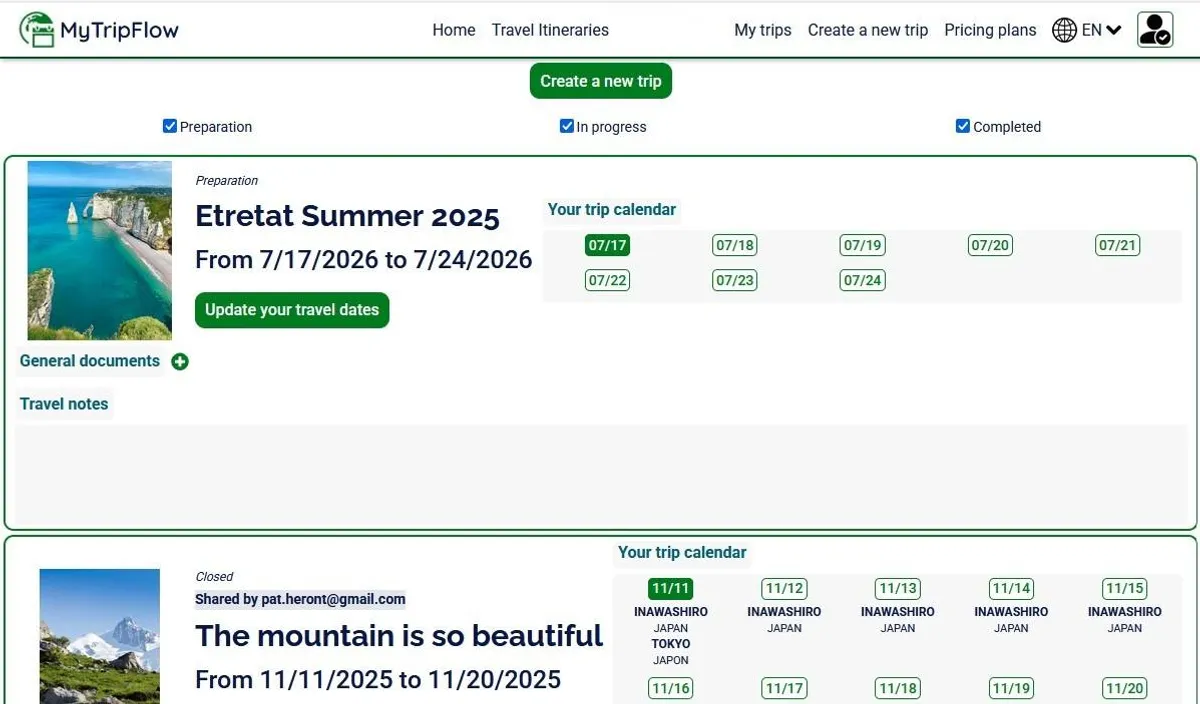Toggle the Completed checkbox

pyautogui.click(x=962, y=125)
